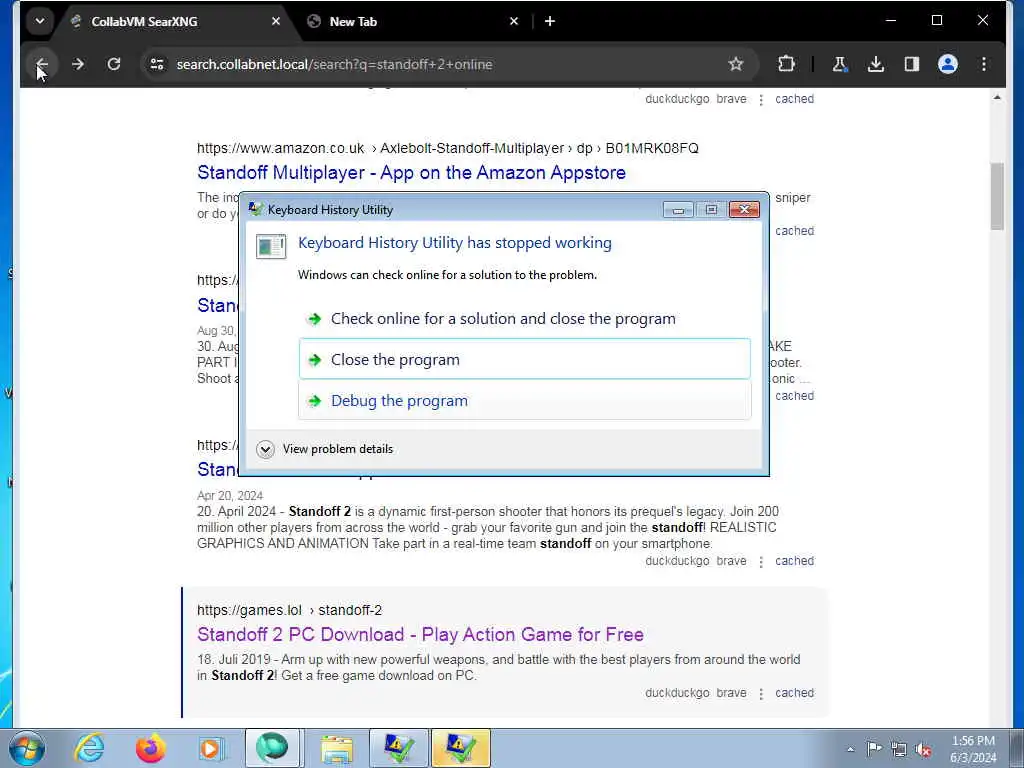Open cached link for Amazon Appstore result
Screen dimensions: 1024x768
[794, 231]
